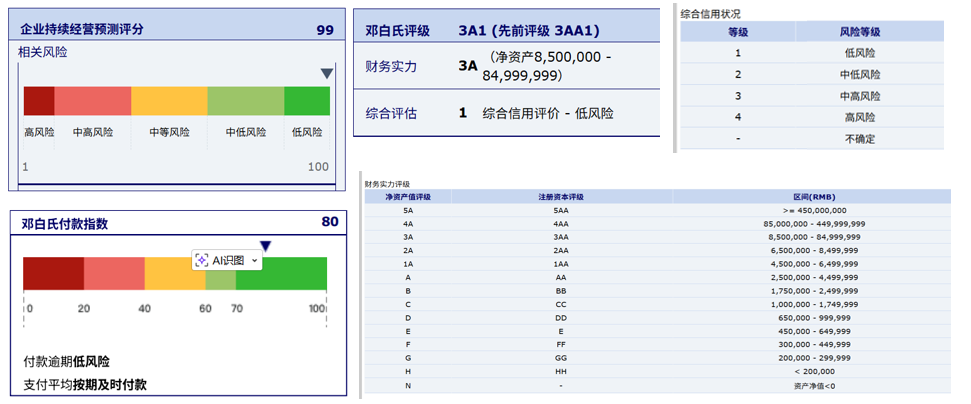Image resolution: width=971 pixels, height=404 pixels.
Task: Click dark red segment of 企业持续经营预测评分 bar
Action: pos(39,101)
